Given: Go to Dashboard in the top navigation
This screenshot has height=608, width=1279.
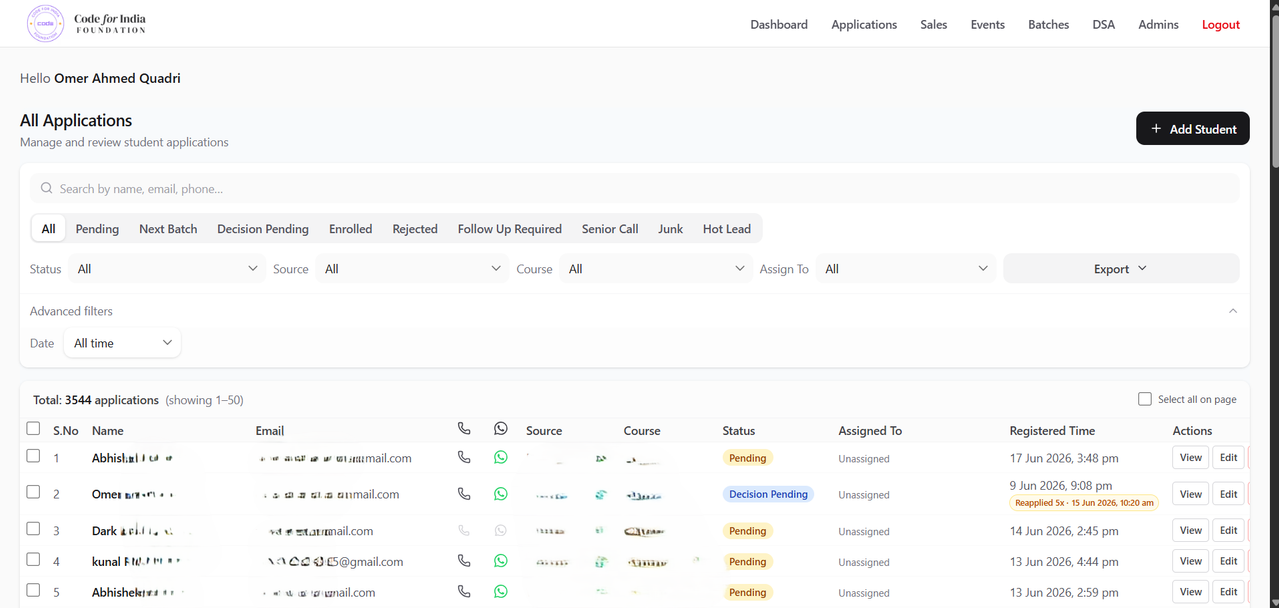Looking at the screenshot, I should [779, 24].
